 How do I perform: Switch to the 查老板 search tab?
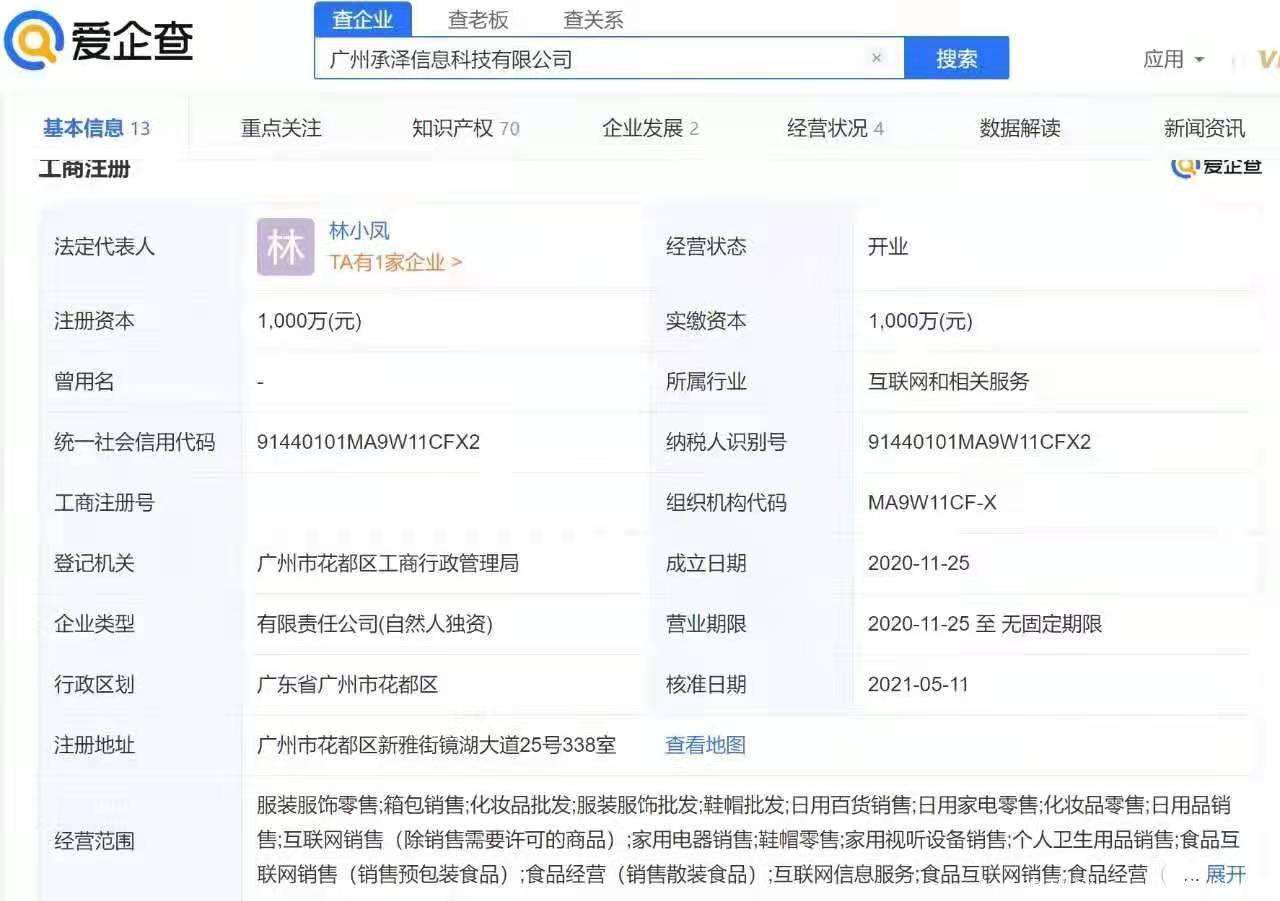pyautogui.click(x=478, y=19)
